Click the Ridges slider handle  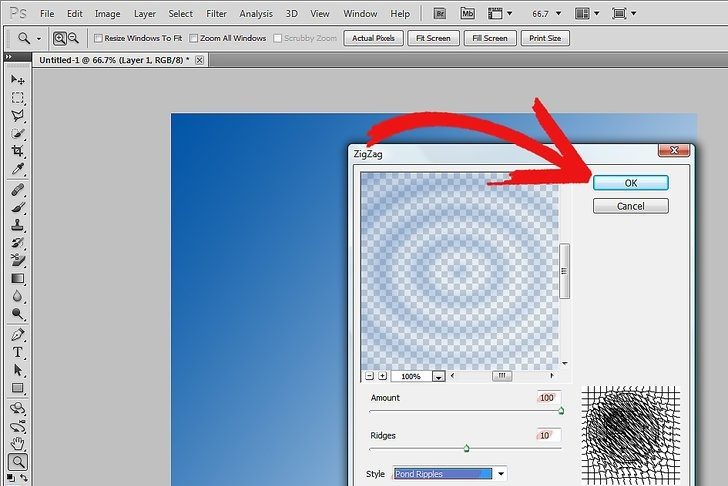coord(466,448)
